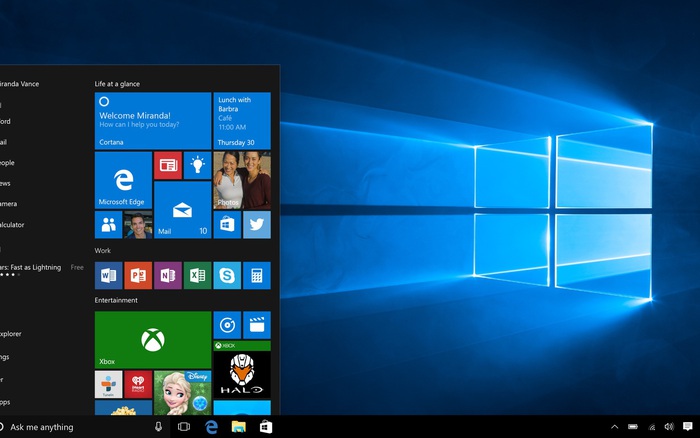Open the Store tile beside Twitter
The height and width of the screenshot is (438, 700).
pyautogui.click(x=227, y=224)
